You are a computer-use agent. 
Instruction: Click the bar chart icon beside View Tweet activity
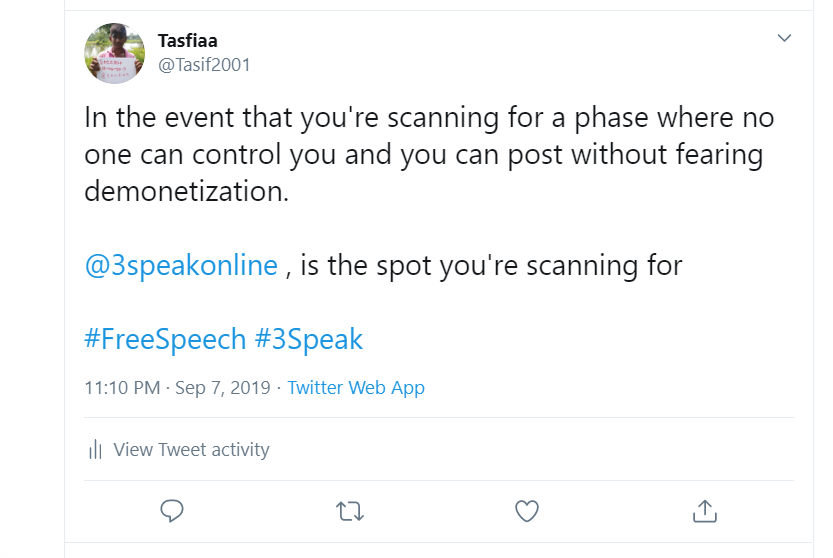(x=95, y=450)
